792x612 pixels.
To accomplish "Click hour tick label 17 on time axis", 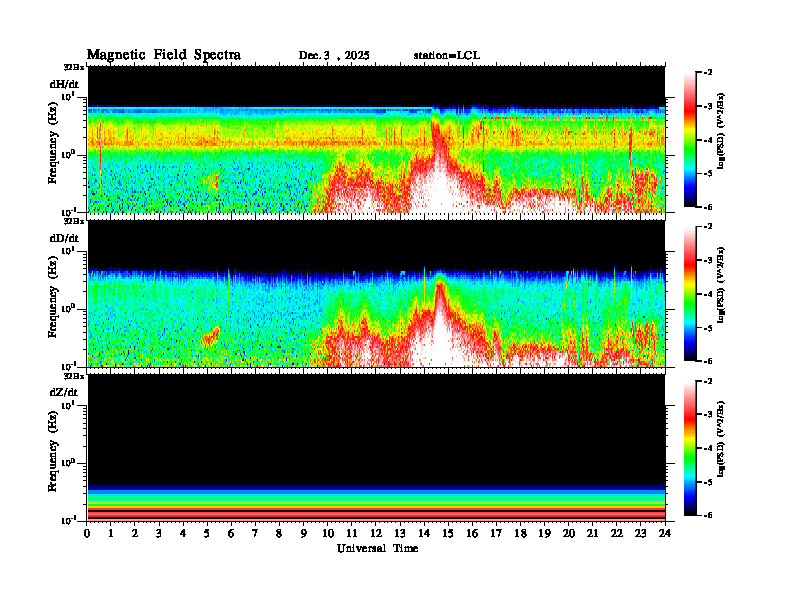I will tap(496, 533).
